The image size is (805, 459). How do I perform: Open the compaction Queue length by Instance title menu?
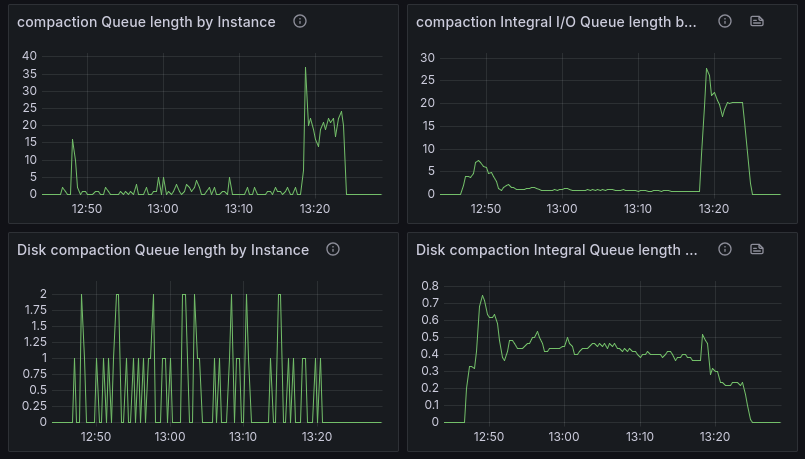[146, 22]
